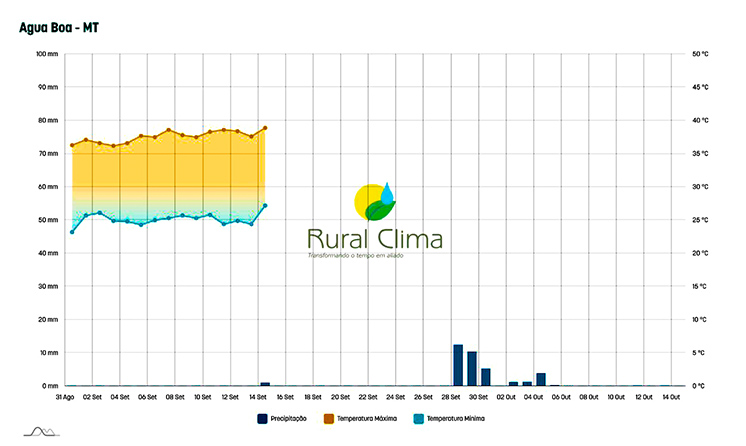746x446 pixels.
Task: Click the Rural Clima watermark text
Action: (x=375, y=240)
